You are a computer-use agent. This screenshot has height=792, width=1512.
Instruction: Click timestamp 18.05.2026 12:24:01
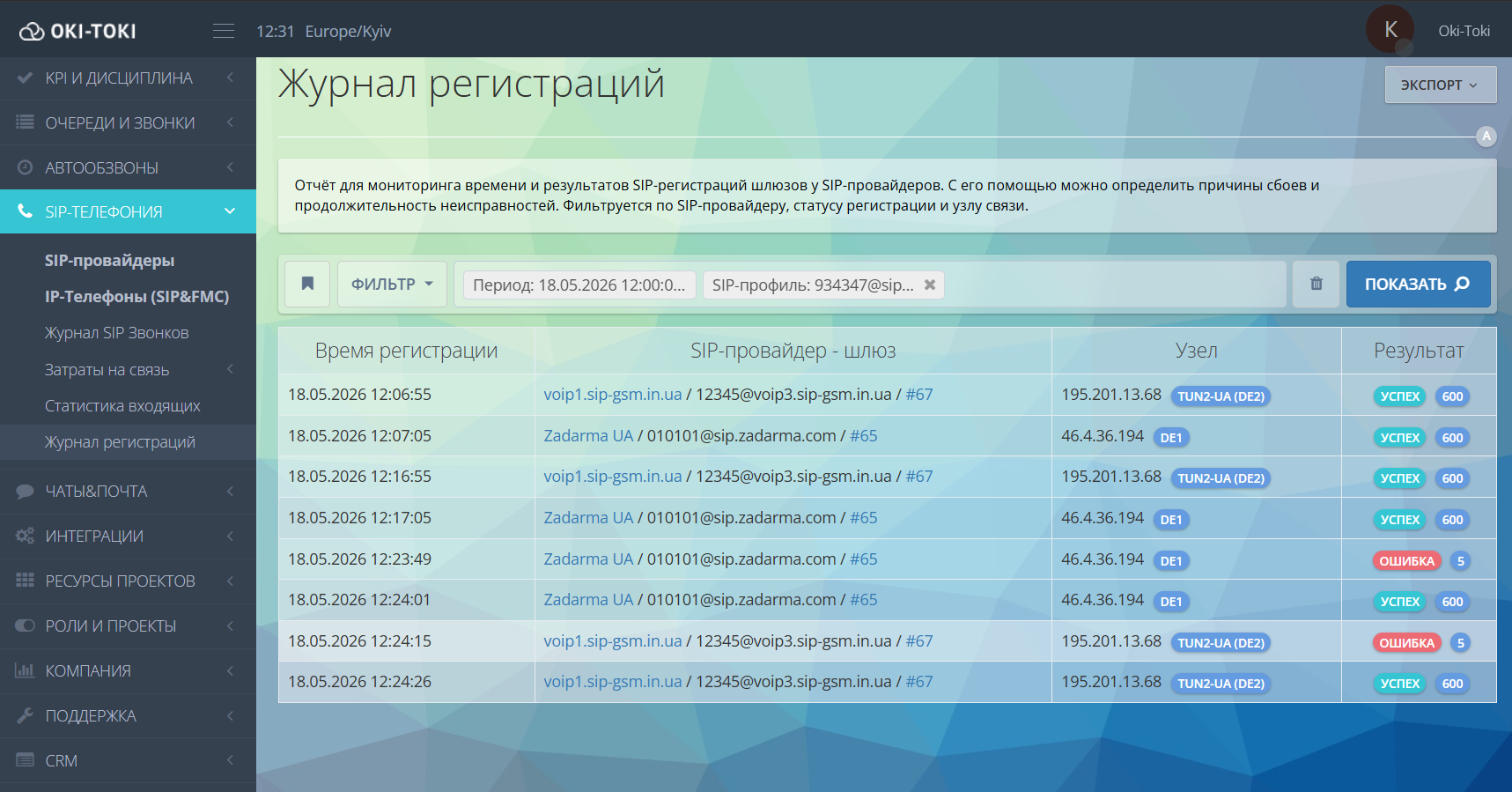359,599
